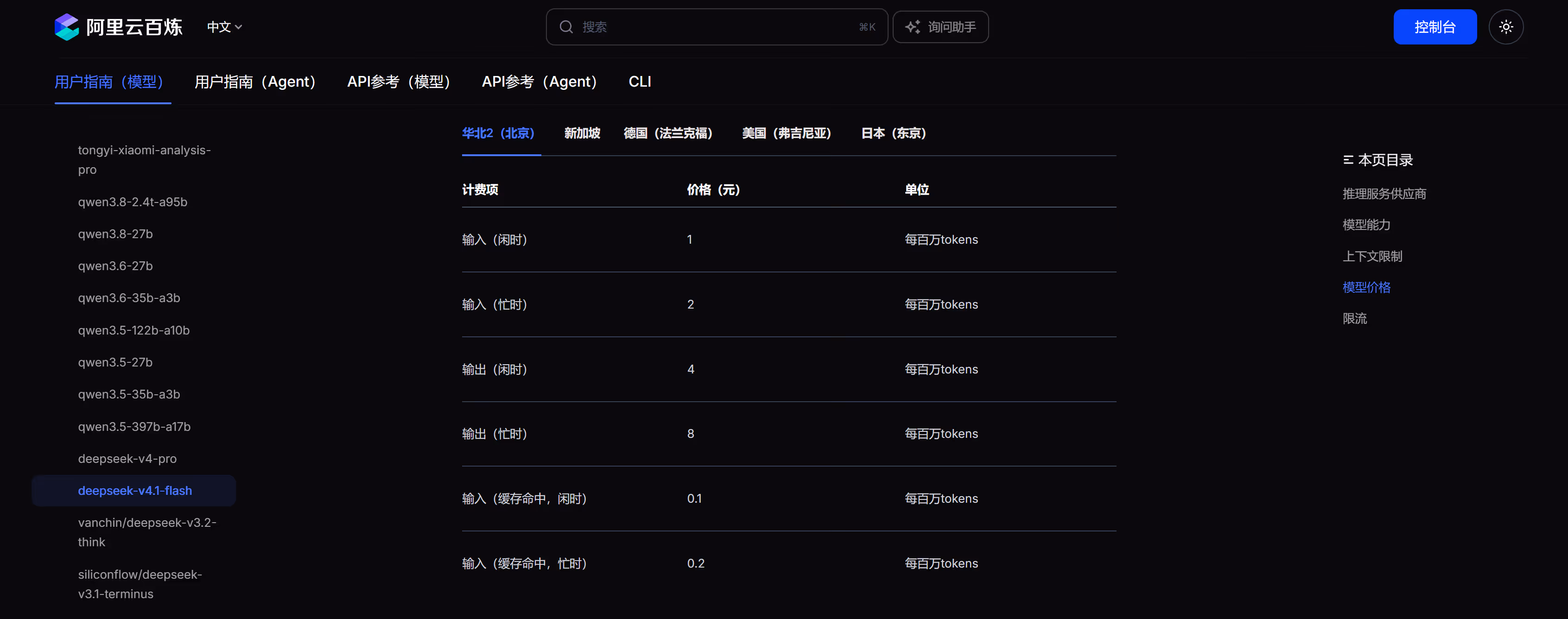The image size is (1568, 619).
Task: Jump to 模型能力 section
Action: (1366, 225)
